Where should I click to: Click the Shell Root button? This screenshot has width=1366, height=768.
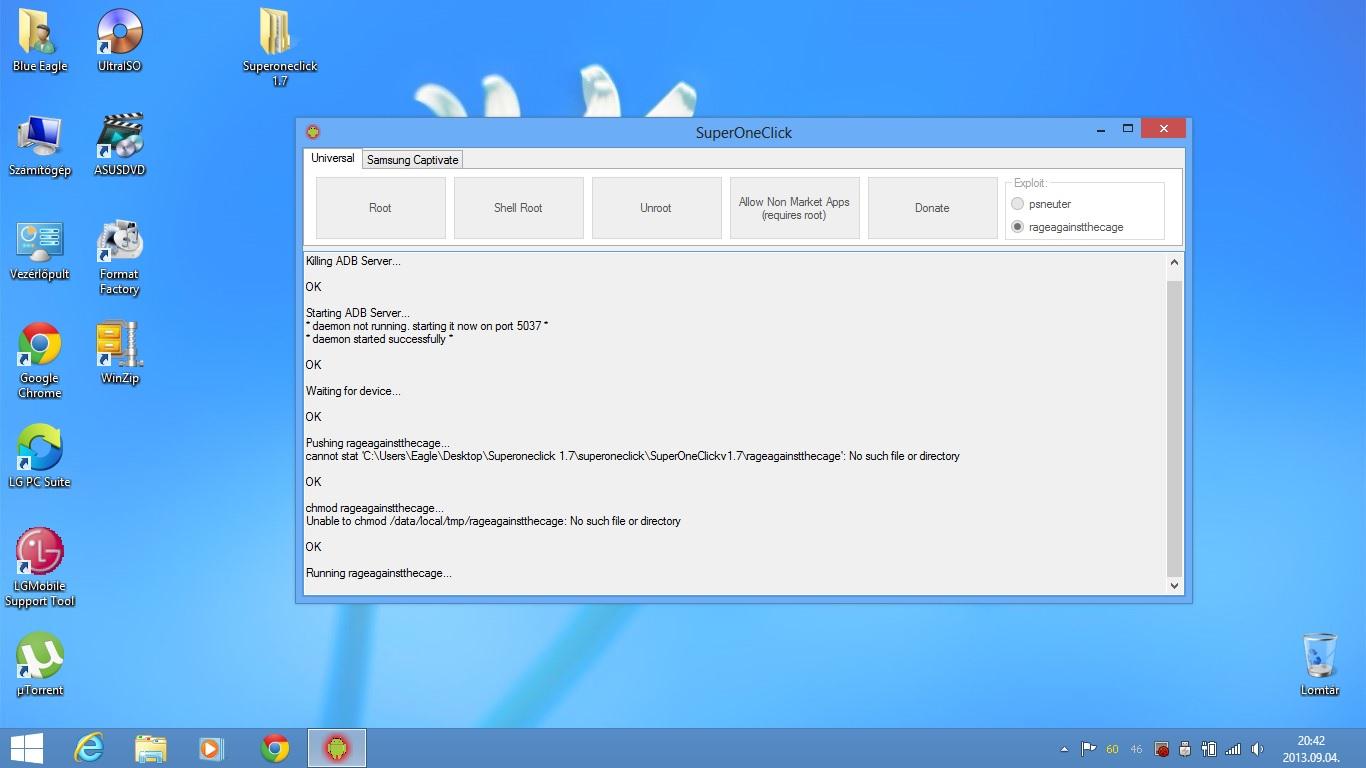point(518,208)
